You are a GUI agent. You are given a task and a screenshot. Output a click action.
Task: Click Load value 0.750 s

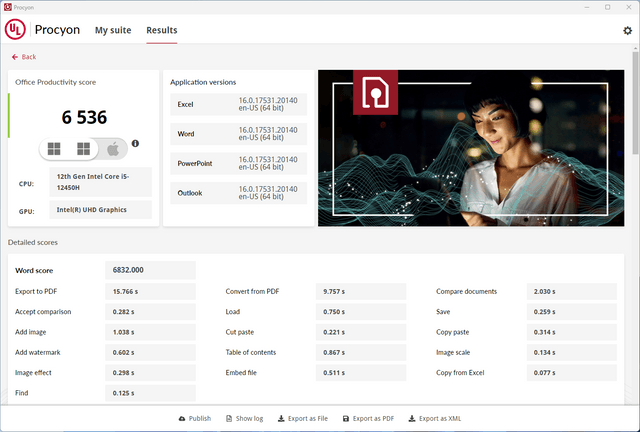(x=361, y=312)
